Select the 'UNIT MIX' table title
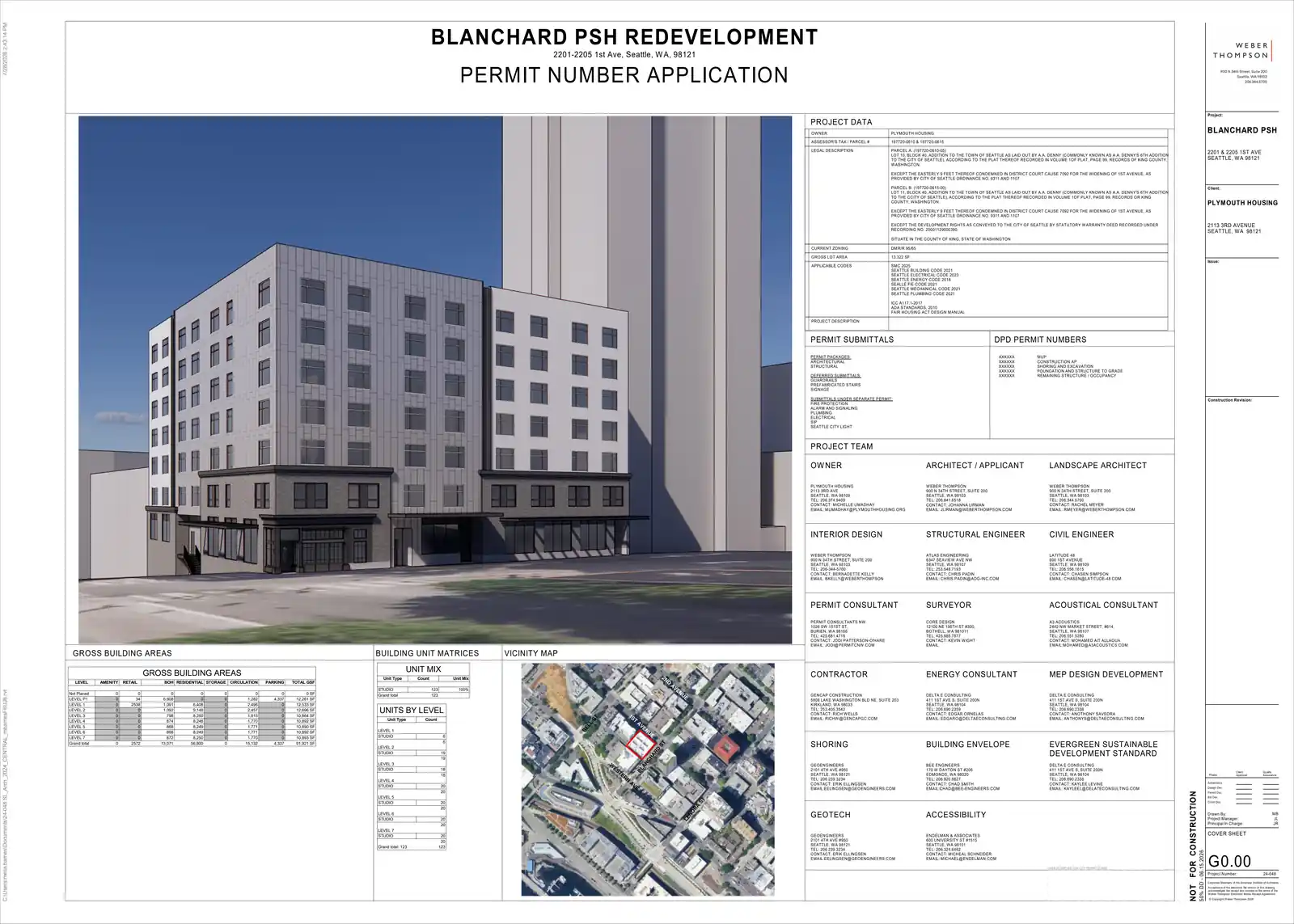Image resolution: width=1294 pixels, height=924 pixels. tap(423, 669)
